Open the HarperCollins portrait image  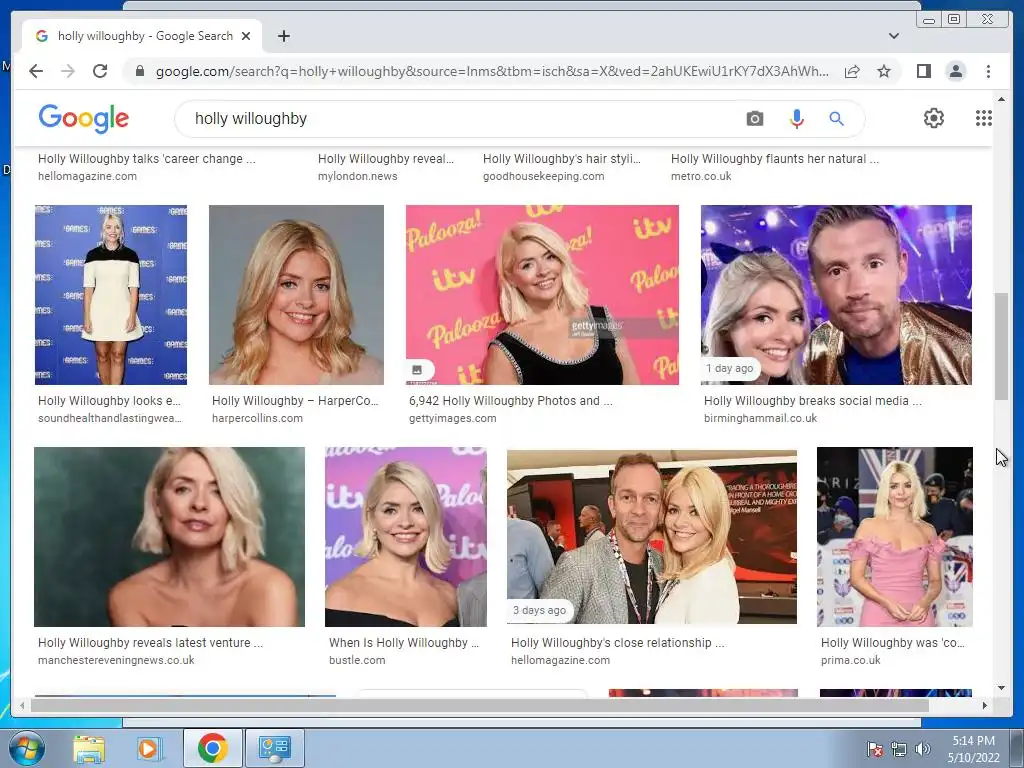(x=296, y=295)
